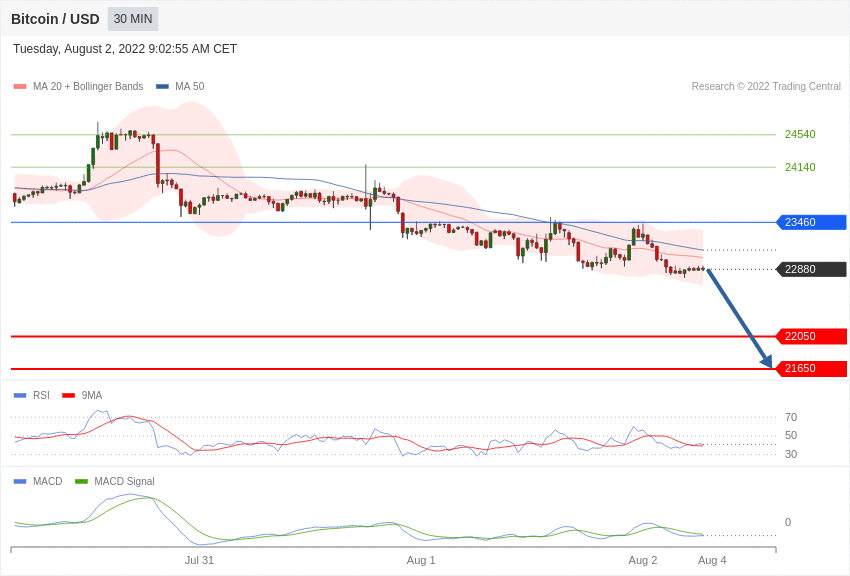Click the 30 MIN timeframe badge
The width and height of the screenshot is (850, 576).
133,19
